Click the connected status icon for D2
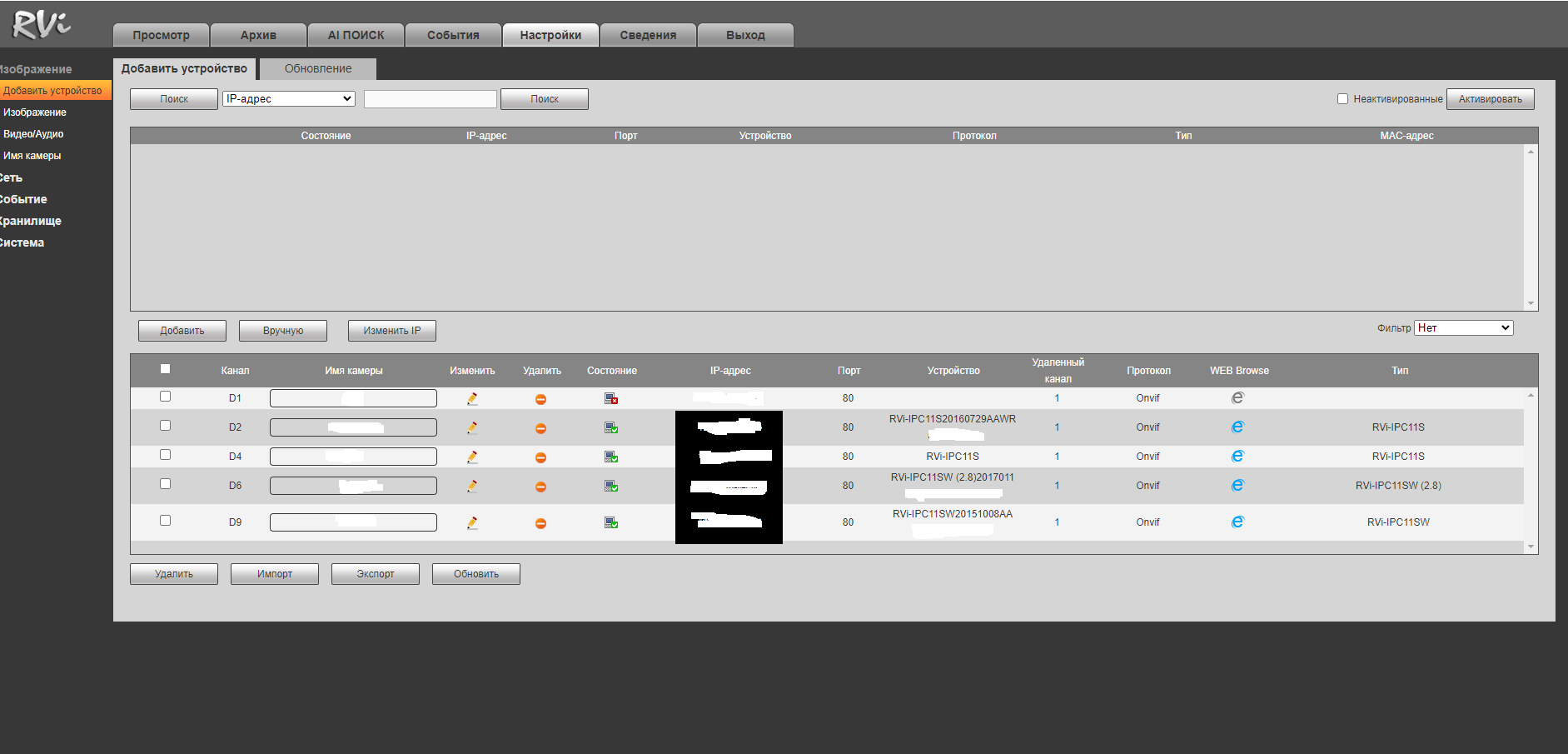The image size is (1568, 754). pyautogui.click(x=611, y=427)
